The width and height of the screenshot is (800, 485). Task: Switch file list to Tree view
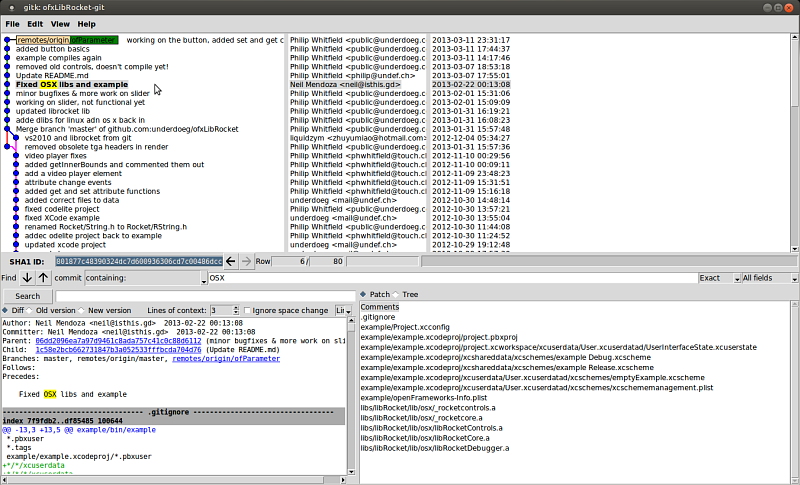[x=399, y=295]
